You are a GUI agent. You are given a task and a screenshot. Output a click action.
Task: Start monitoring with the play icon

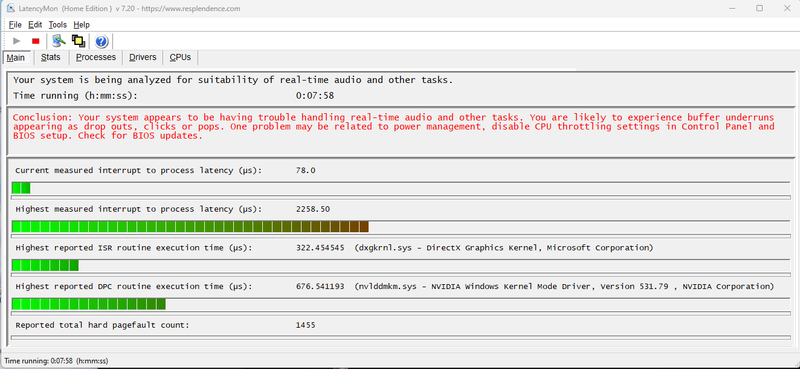[17, 41]
